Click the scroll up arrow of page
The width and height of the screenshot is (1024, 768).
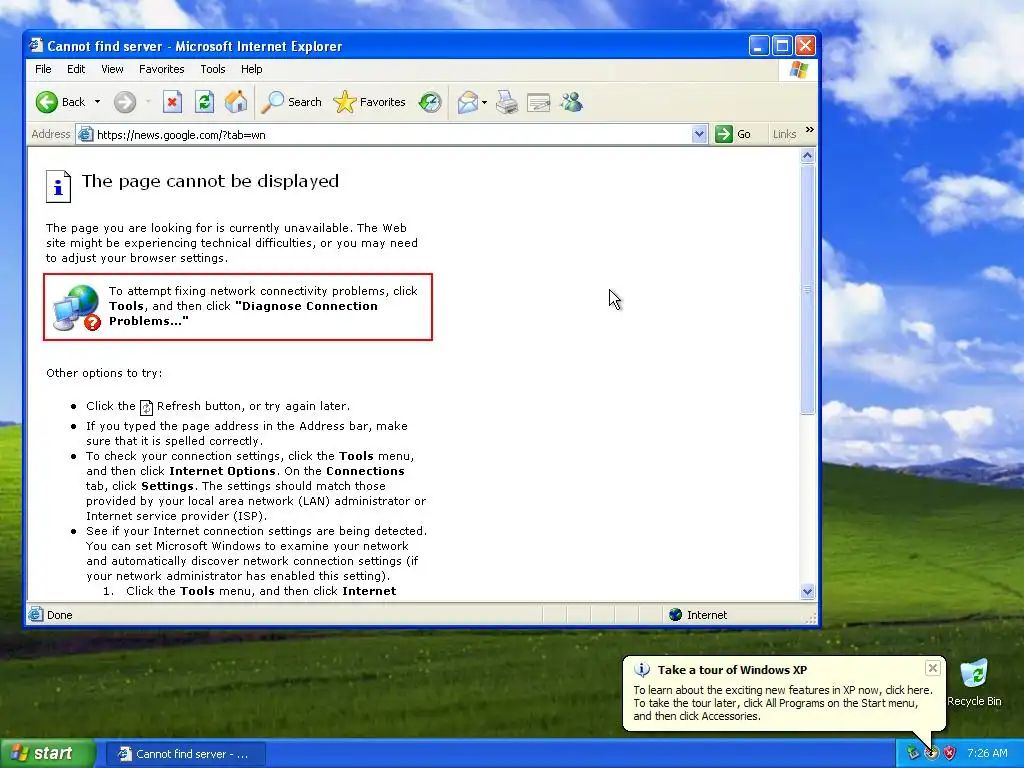(x=807, y=156)
